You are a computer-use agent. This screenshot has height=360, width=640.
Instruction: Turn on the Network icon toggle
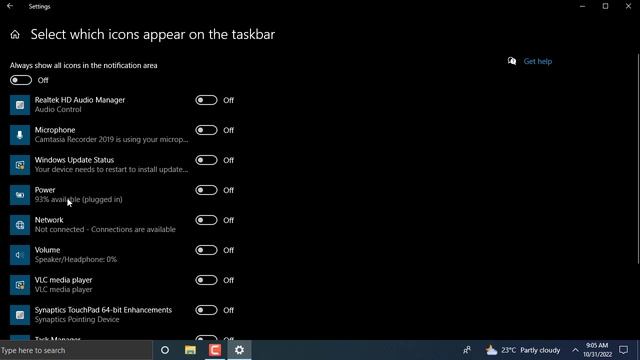coord(206,220)
